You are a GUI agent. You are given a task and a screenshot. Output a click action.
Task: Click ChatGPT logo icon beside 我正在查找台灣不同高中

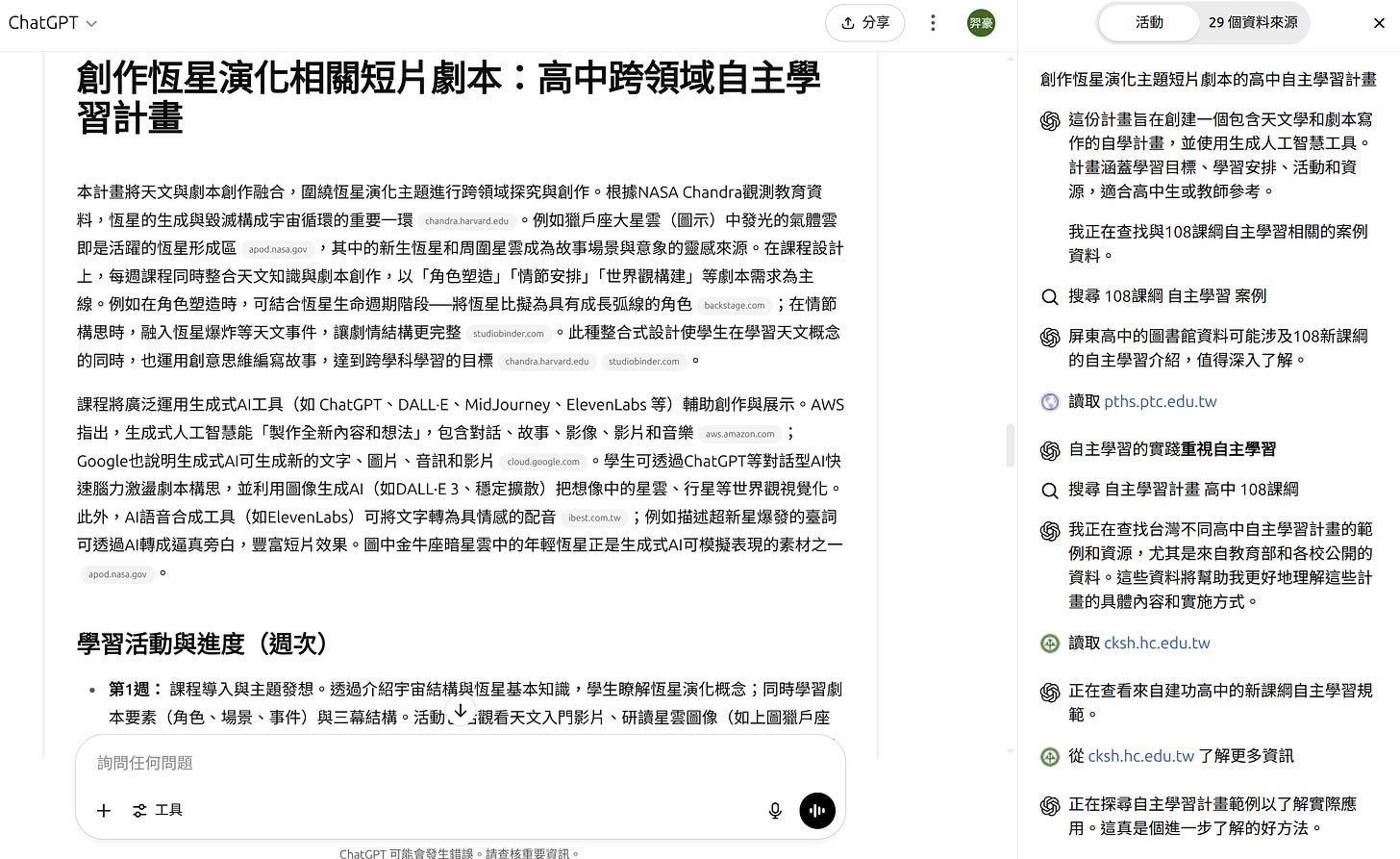pos(1050,530)
